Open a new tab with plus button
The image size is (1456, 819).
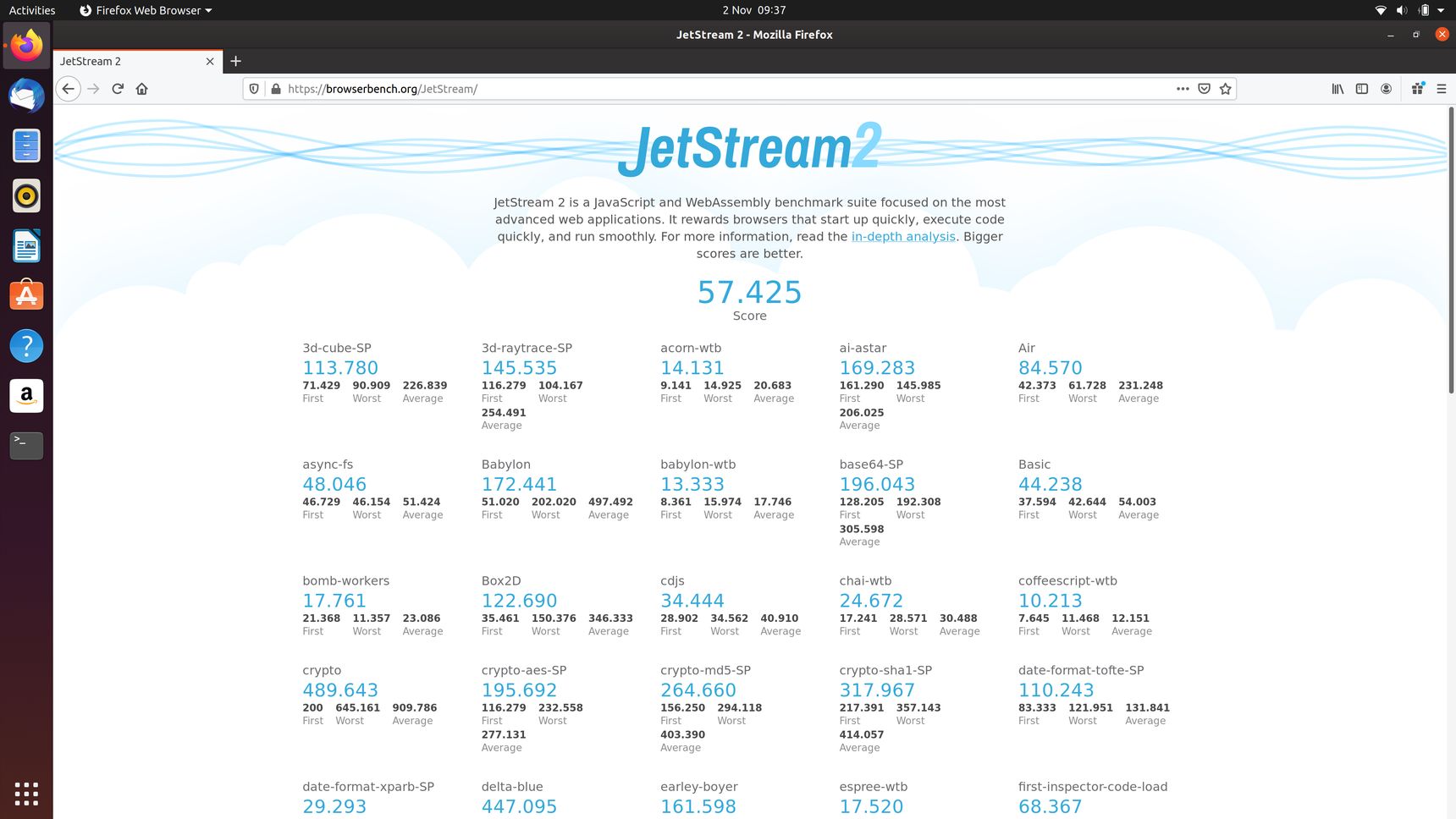coord(236,61)
